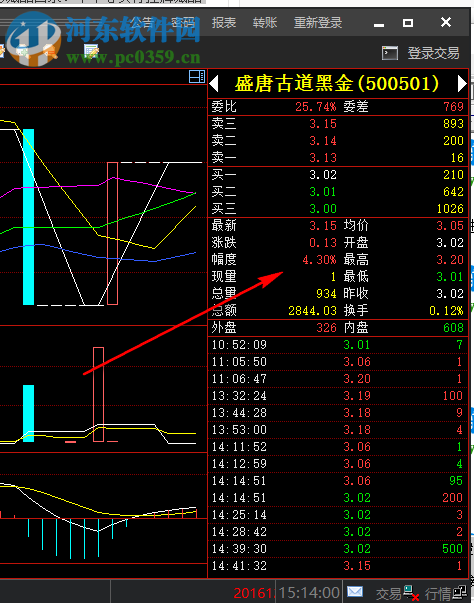Click the red date text in status bar
The image size is (474, 603).
point(254,593)
